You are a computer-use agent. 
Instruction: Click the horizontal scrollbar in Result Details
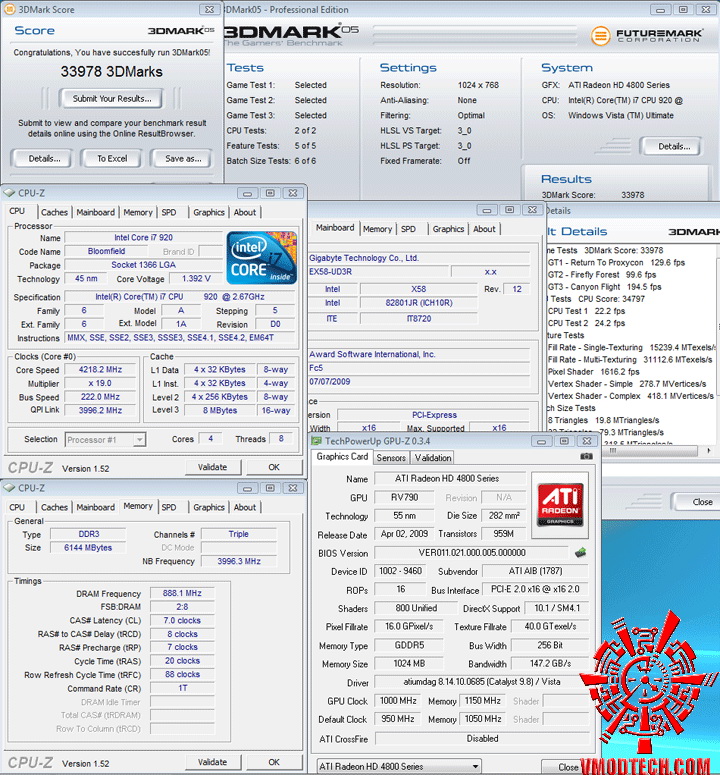click(x=651, y=451)
